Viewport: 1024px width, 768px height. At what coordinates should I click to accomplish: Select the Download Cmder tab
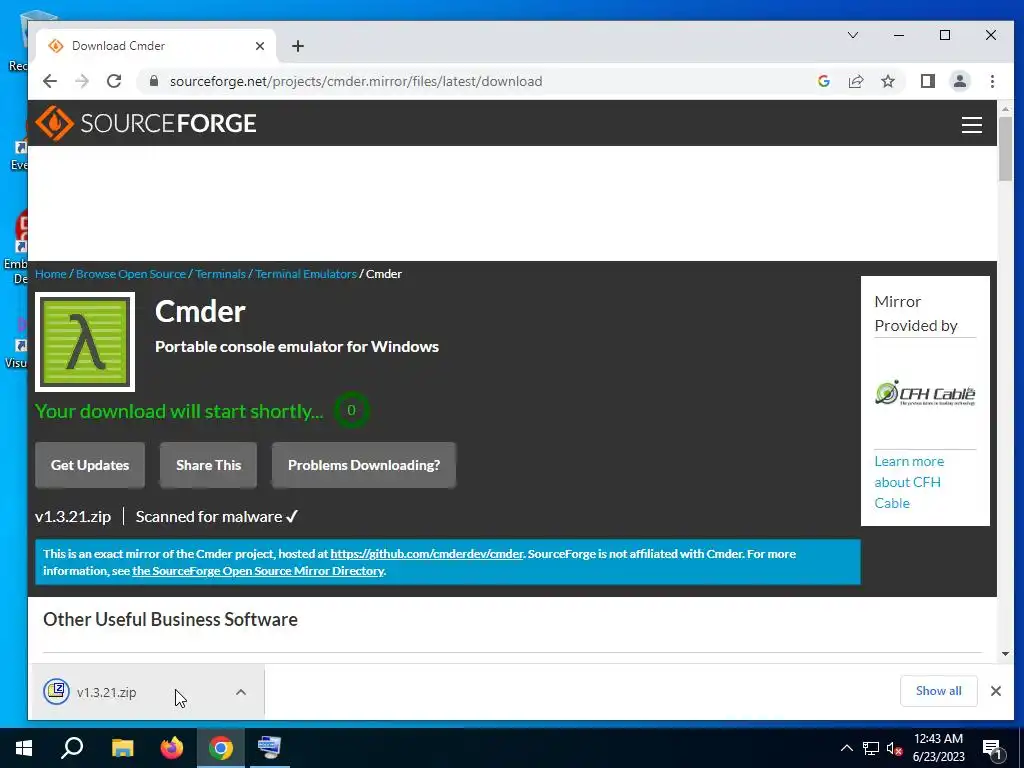pos(157,46)
